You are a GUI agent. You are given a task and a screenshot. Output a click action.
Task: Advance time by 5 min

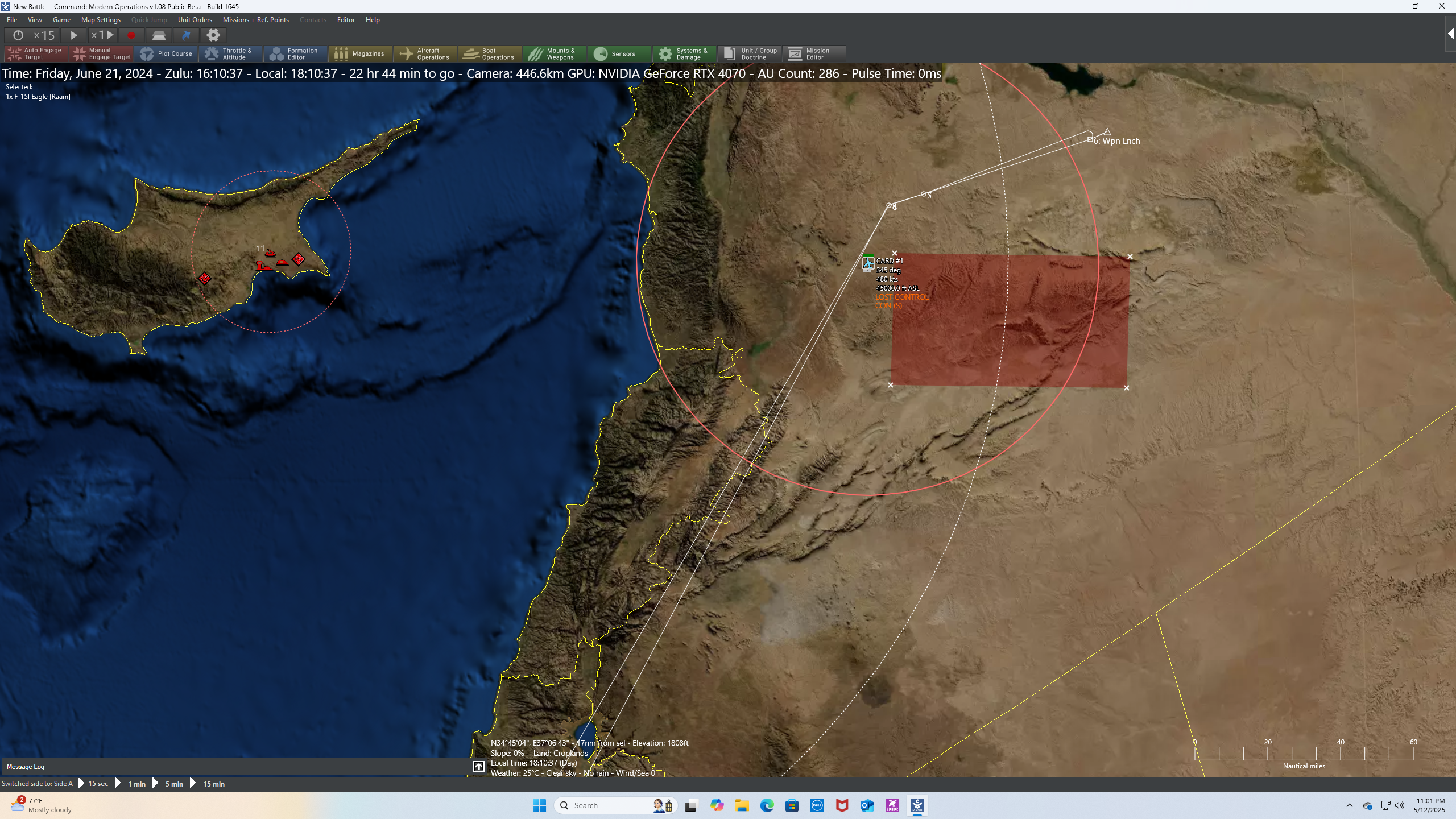(168, 784)
